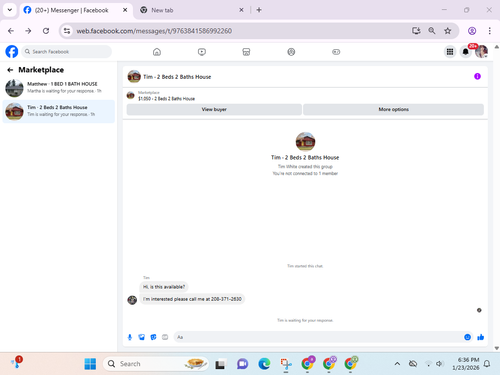Click the page scrollbar down arrow
Viewport: 500px width, 375px height.
click(497, 348)
